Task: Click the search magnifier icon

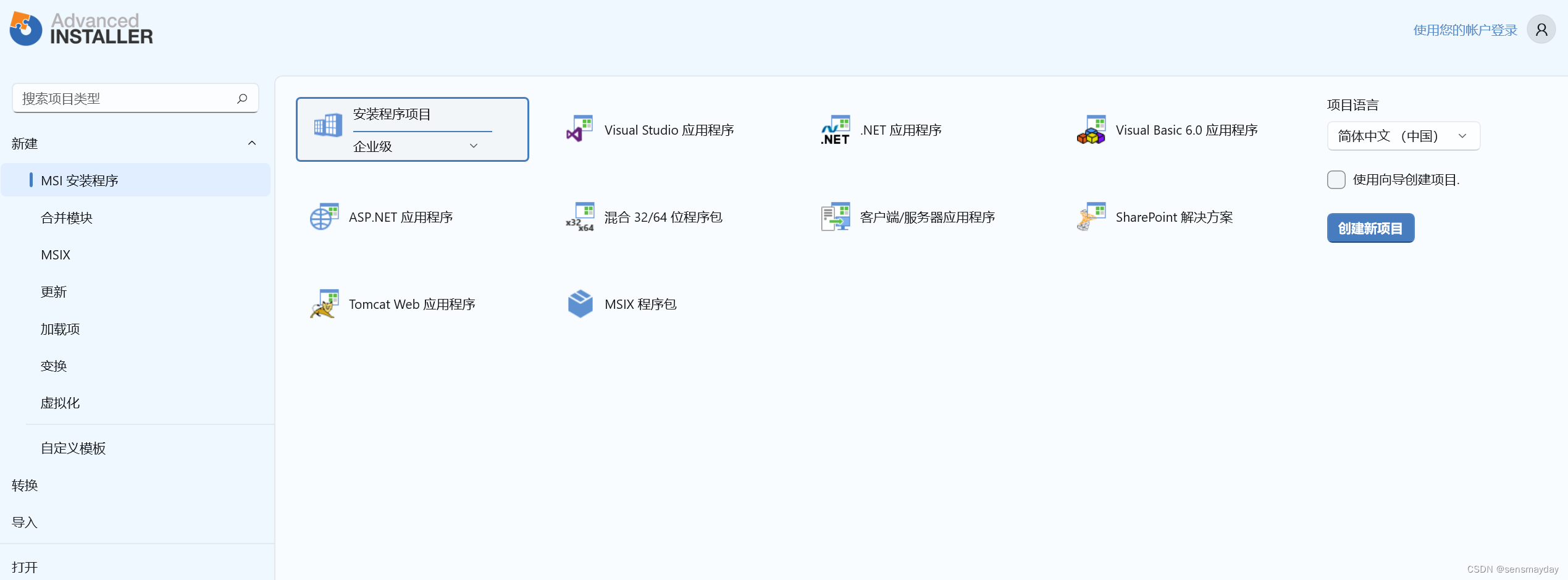Action: tap(242, 98)
